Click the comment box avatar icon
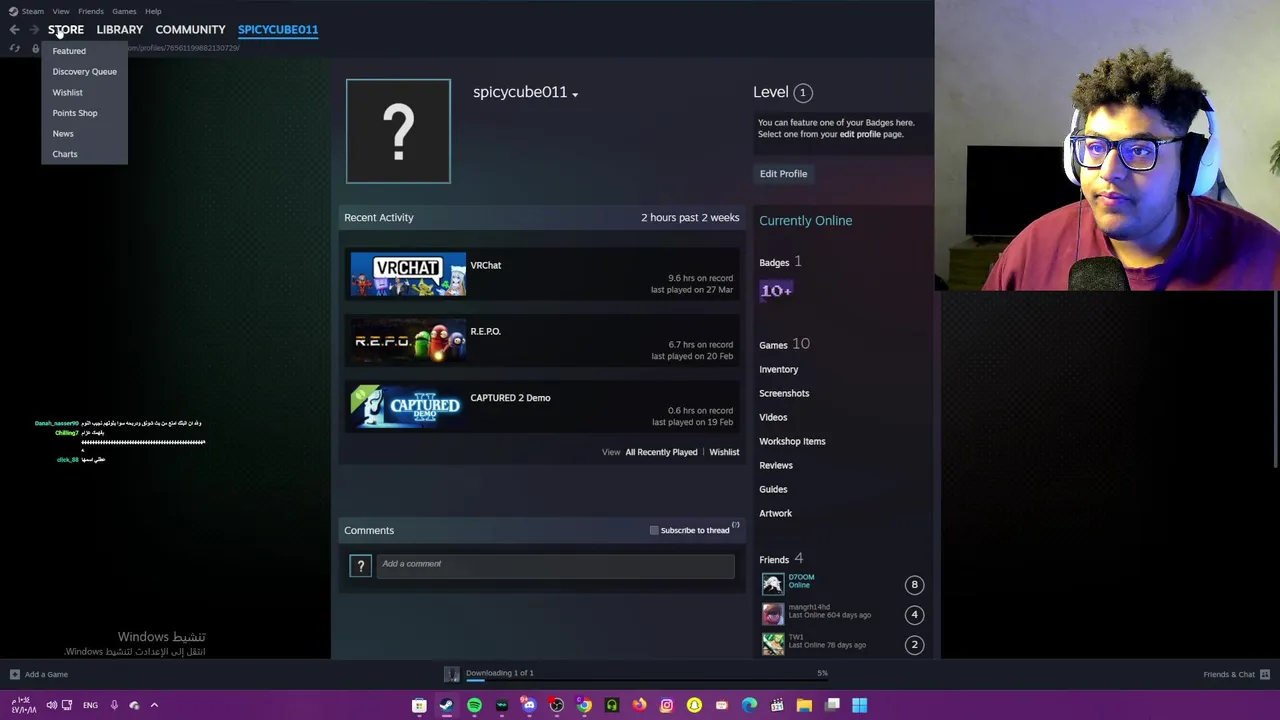The width and height of the screenshot is (1280, 720). pos(360,567)
